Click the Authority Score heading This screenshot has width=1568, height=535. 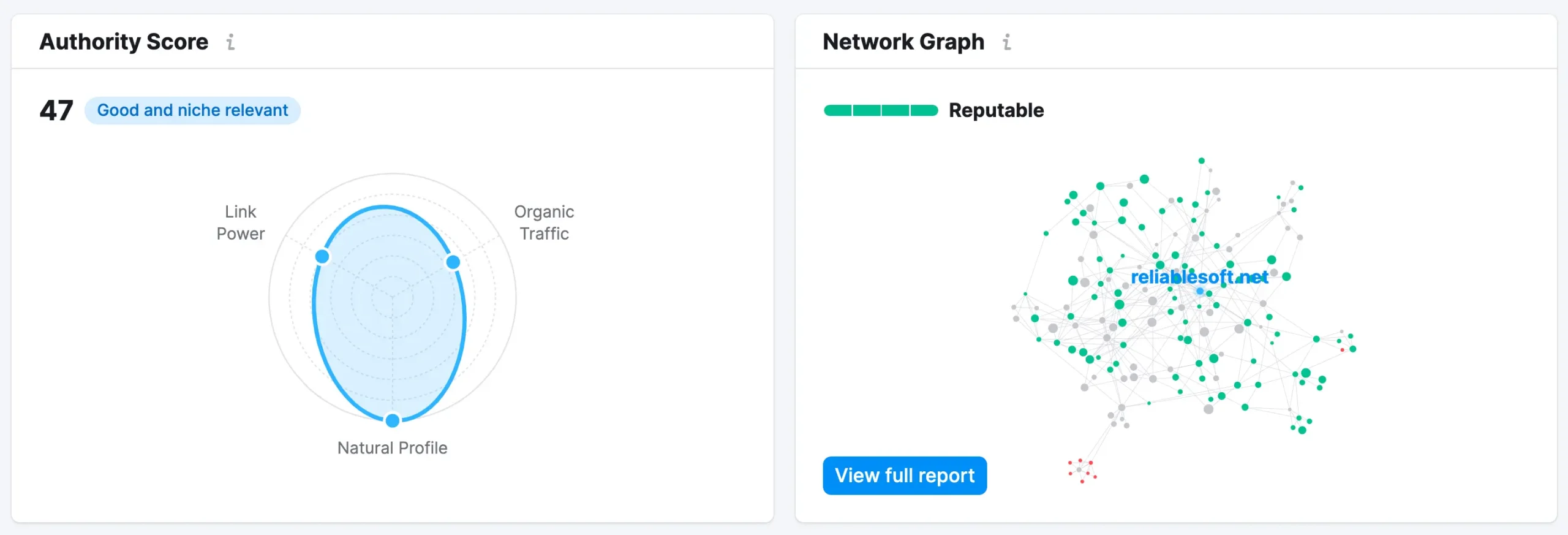tap(124, 42)
